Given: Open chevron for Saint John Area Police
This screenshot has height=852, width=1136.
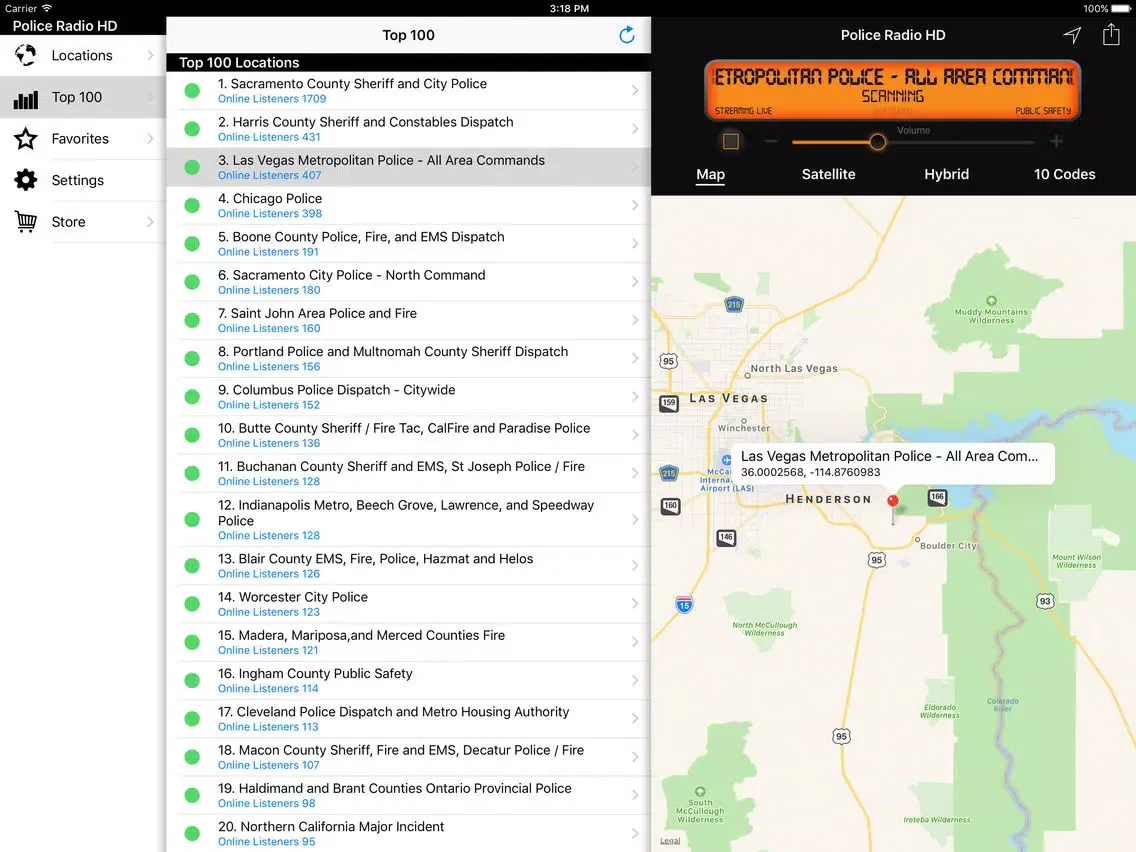Looking at the screenshot, I should pos(635,320).
